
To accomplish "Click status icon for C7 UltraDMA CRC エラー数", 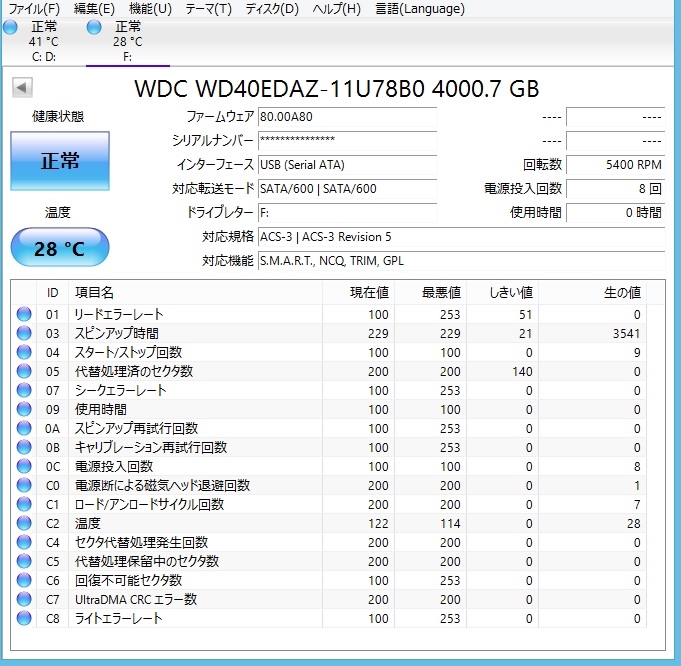I will tap(24, 599).
